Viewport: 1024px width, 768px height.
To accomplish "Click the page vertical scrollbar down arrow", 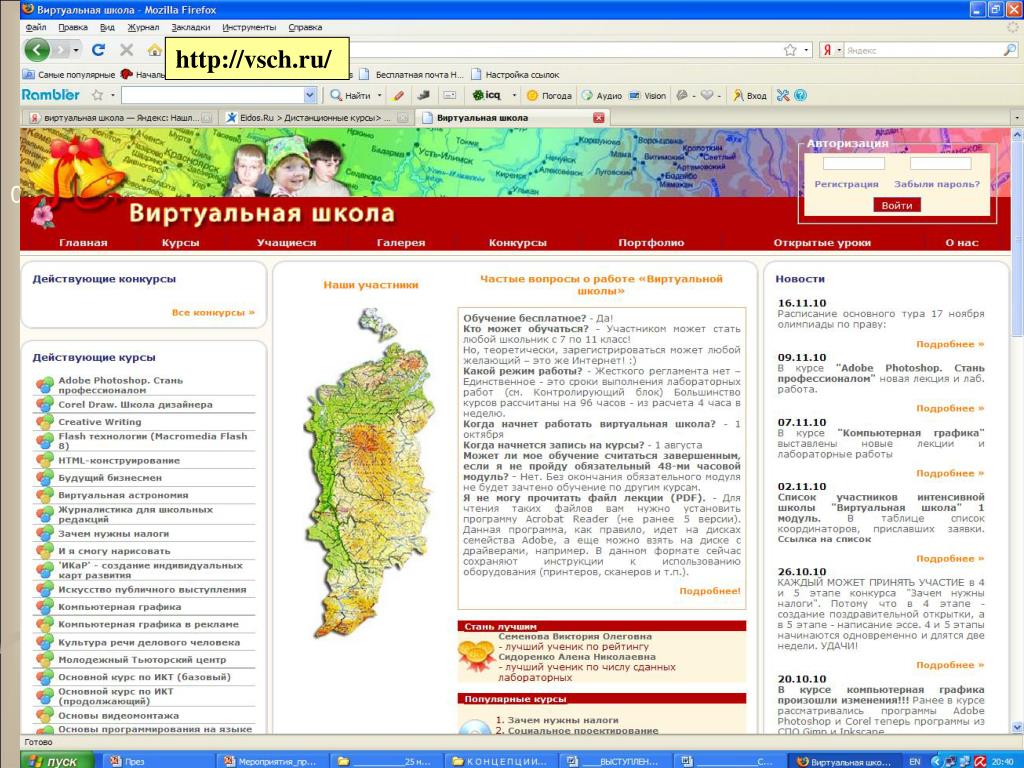I will (1017, 727).
